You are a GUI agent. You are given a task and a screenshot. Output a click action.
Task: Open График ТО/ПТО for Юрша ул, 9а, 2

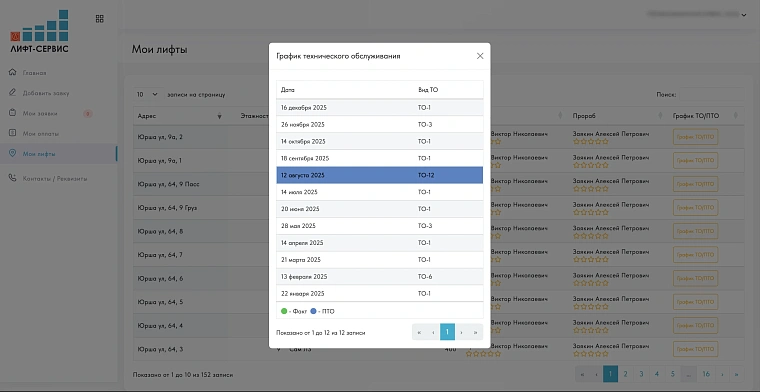(696, 137)
